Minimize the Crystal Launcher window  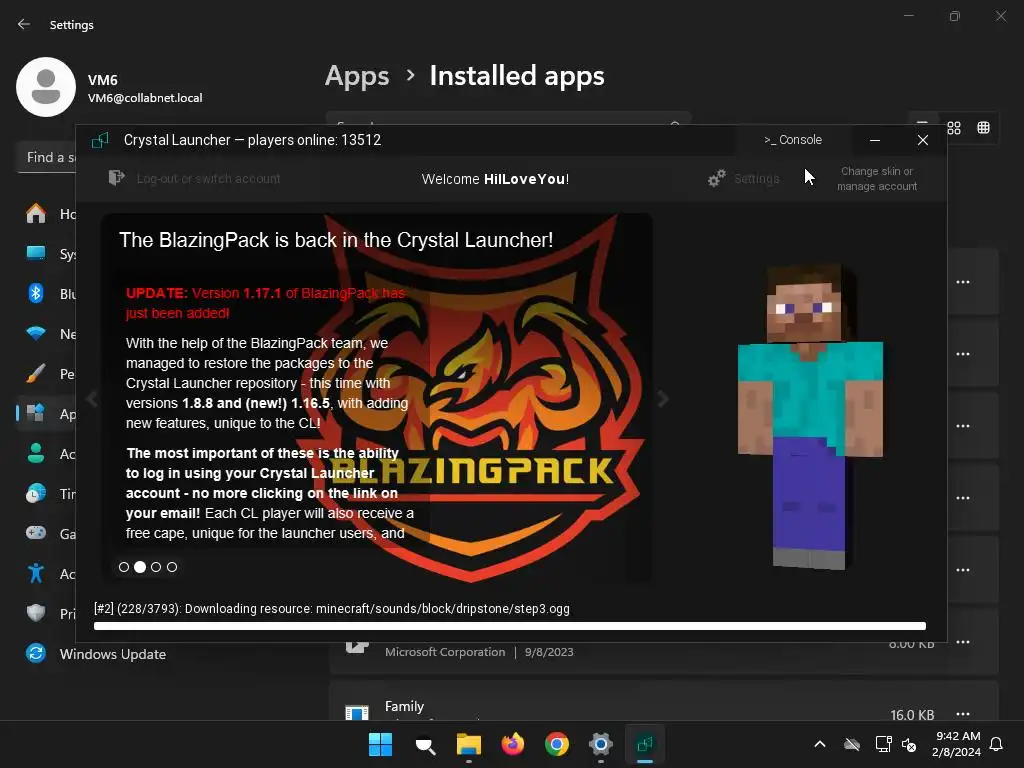point(875,140)
